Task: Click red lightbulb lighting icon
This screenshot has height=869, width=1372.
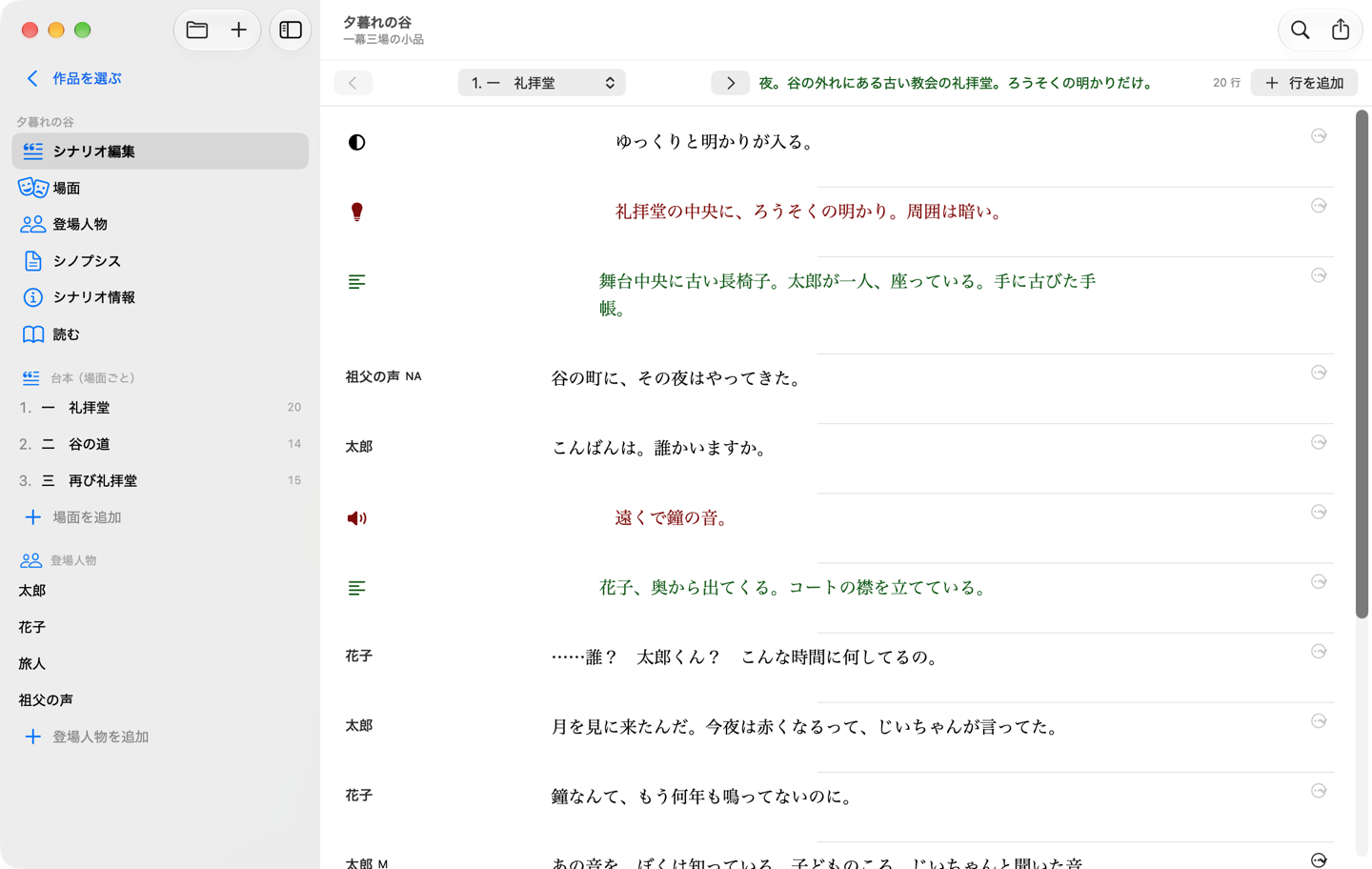Action: coord(356,212)
